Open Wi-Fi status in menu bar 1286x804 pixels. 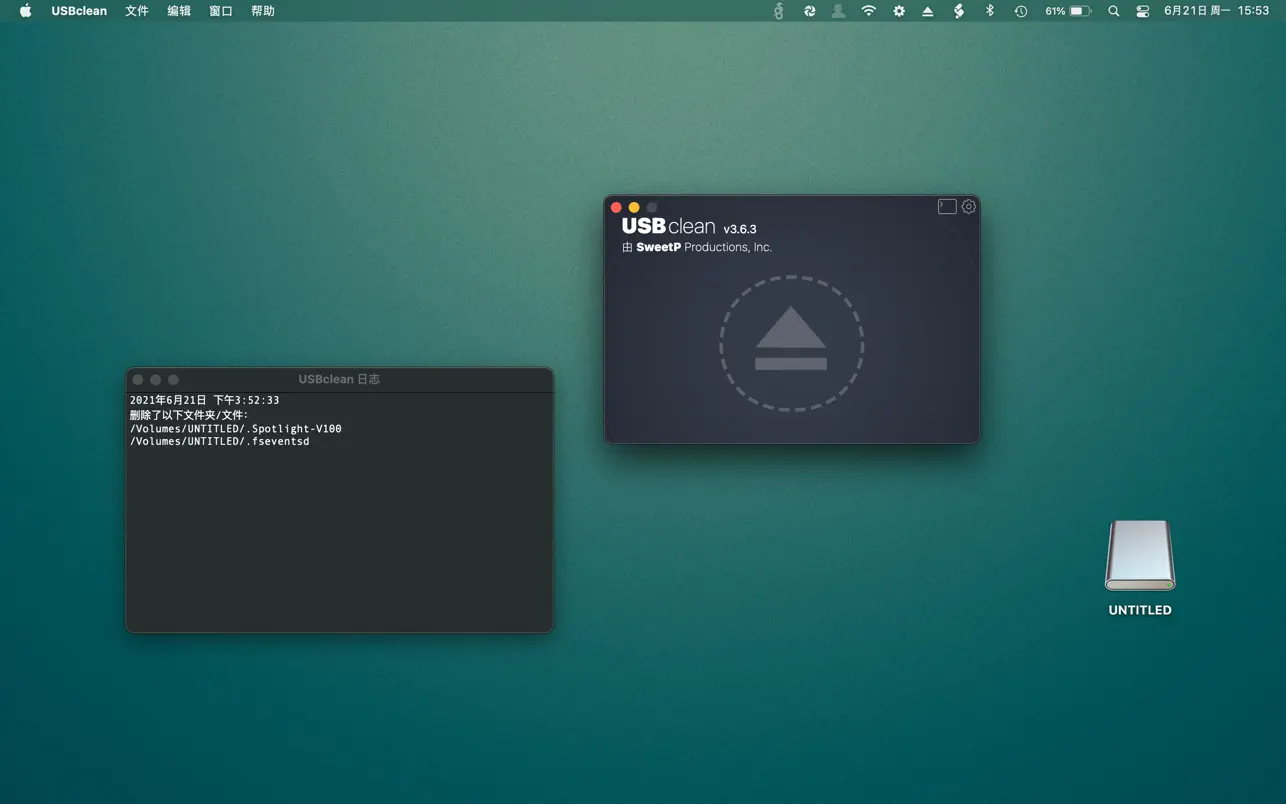[x=868, y=11]
